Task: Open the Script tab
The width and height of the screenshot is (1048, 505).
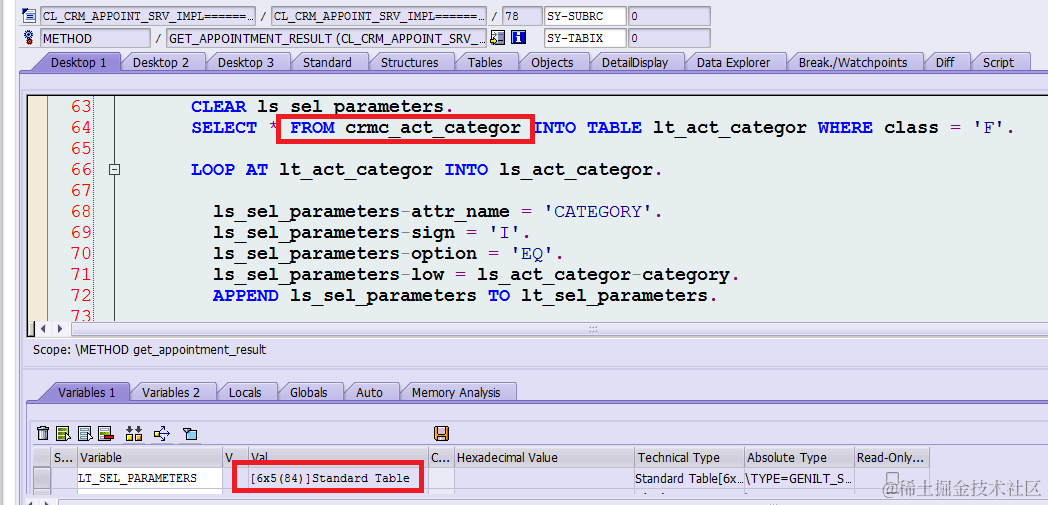Action: [998, 63]
